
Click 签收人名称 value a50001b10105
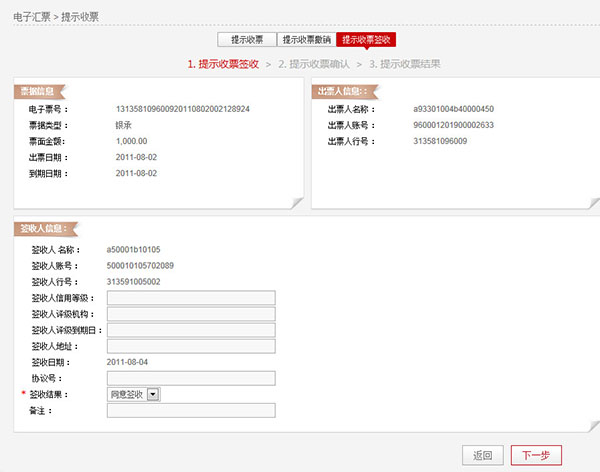coord(133,250)
